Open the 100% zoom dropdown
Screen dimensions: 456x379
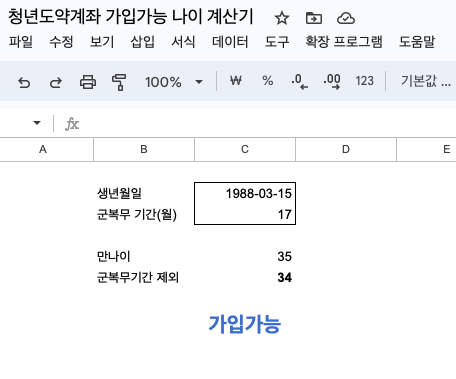pyautogui.click(x=174, y=82)
